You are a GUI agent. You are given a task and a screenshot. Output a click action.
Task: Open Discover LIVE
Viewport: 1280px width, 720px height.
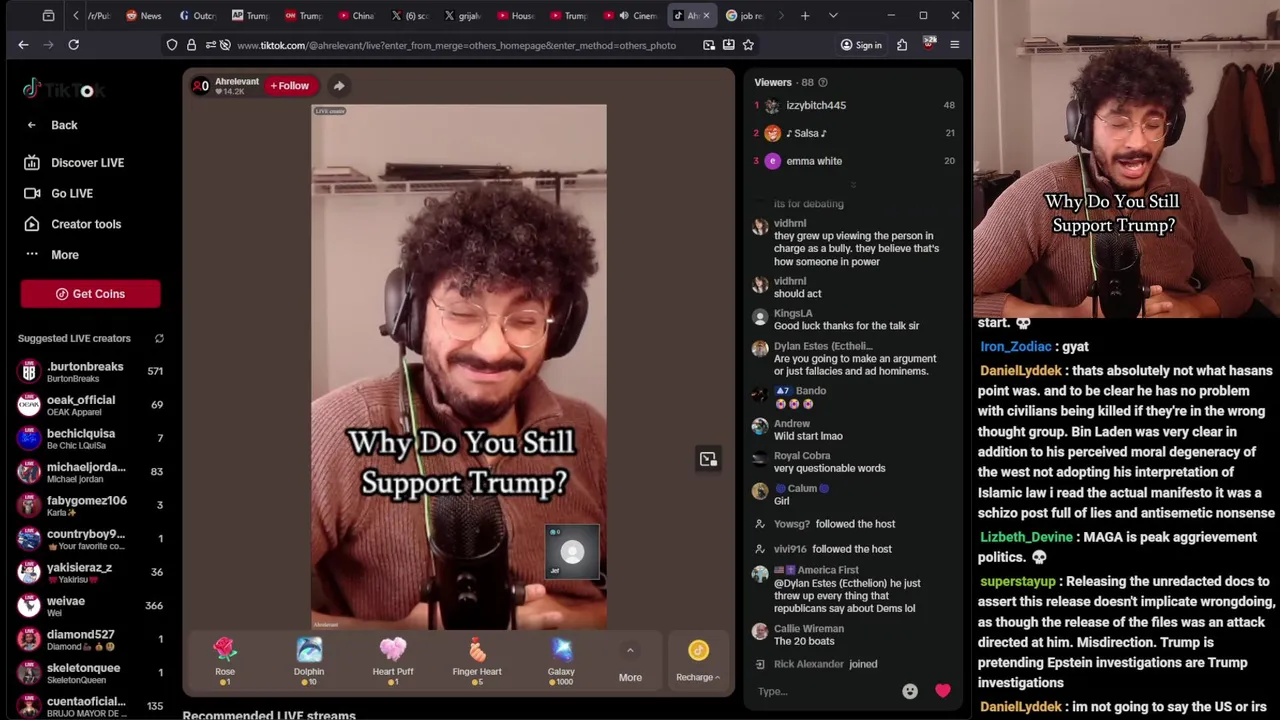click(74, 163)
